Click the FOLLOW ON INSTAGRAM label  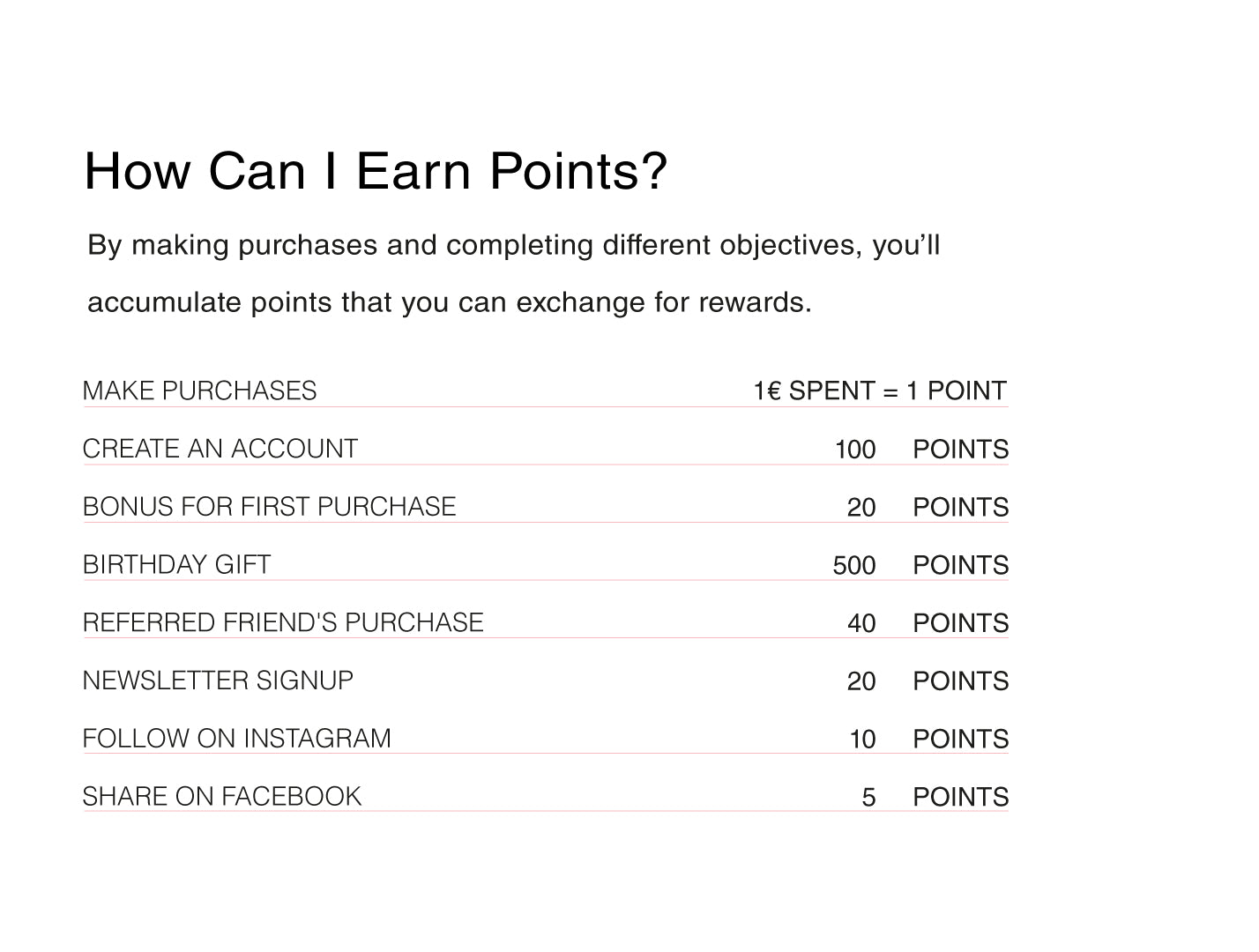pyautogui.click(x=236, y=738)
